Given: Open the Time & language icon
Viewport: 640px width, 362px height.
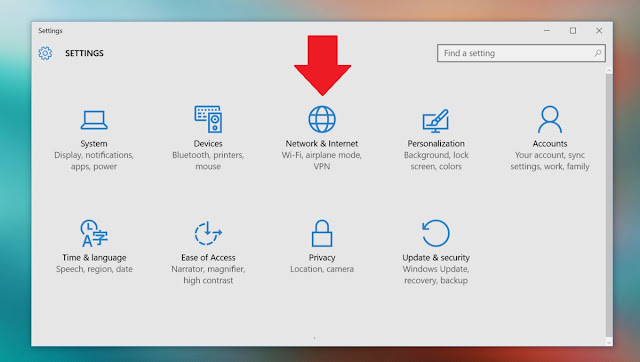Looking at the screenshot, I should (94, 233).
